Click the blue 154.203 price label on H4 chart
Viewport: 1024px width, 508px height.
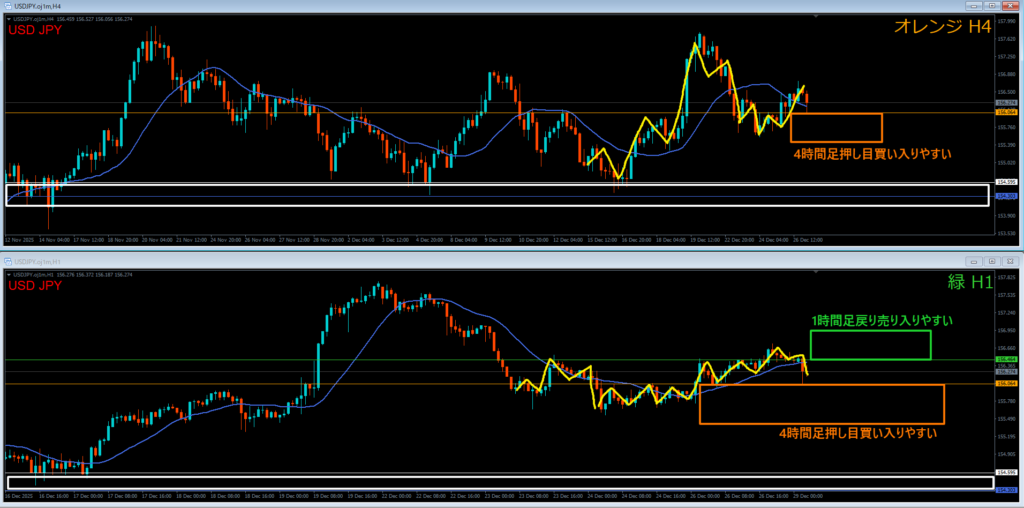[x=1006, y=197]
